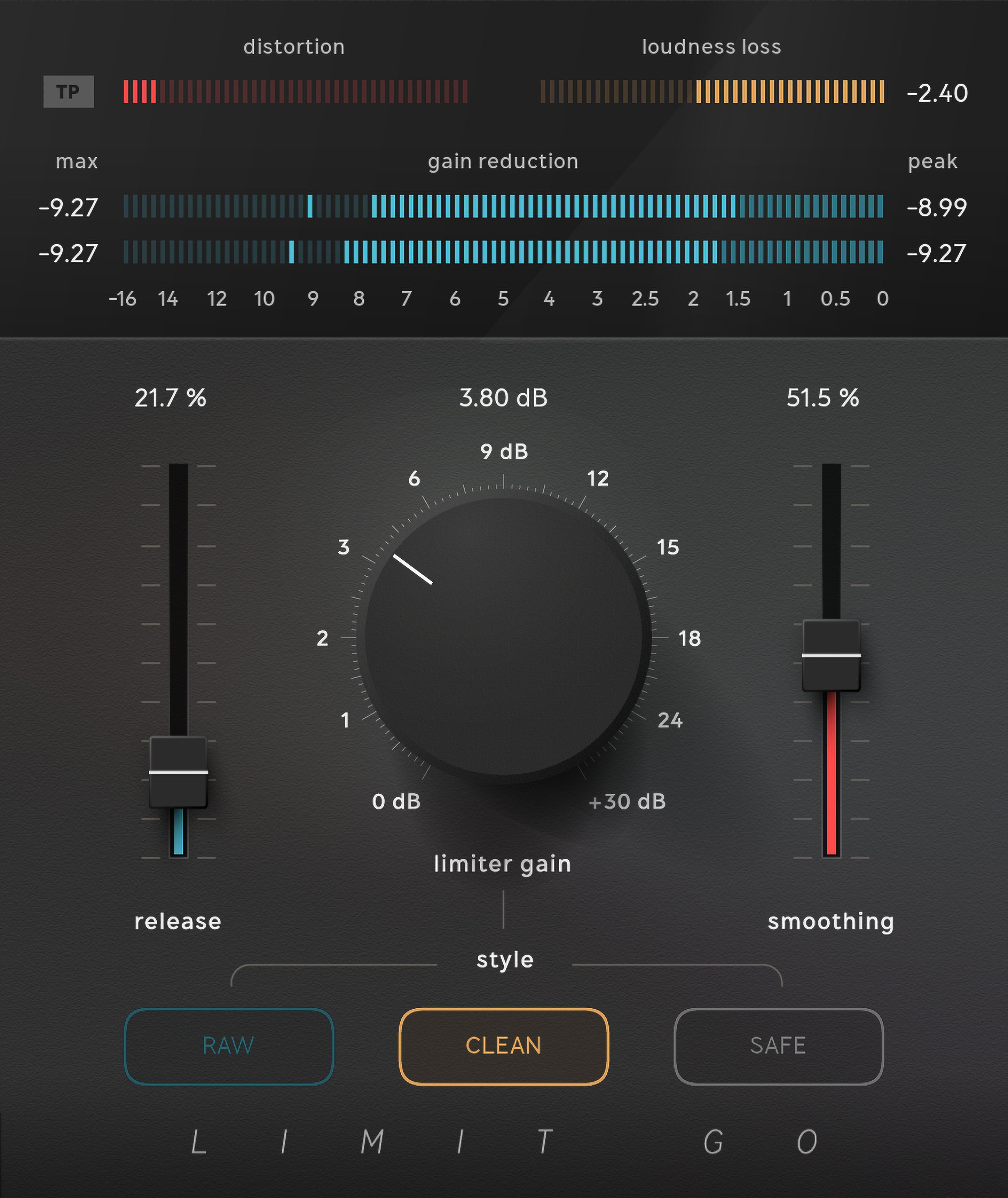Screen dimensions: 1008x1198
Task: Click the +30 dB knob scale label
Action: coord(627,801)
